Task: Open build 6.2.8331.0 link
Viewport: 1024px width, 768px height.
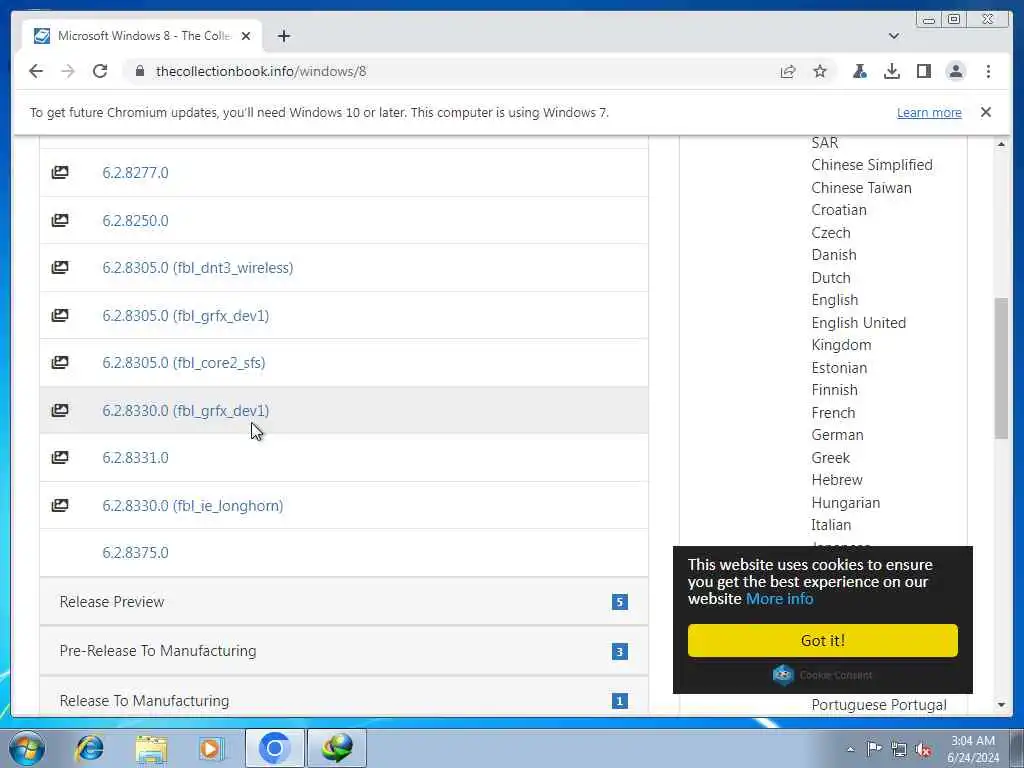Action: click(135, 457)
